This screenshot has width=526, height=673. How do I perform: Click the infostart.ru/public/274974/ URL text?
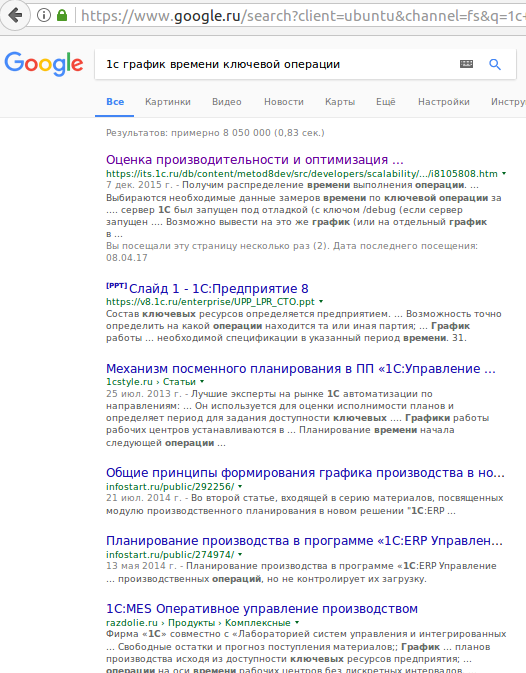point(170,554)
